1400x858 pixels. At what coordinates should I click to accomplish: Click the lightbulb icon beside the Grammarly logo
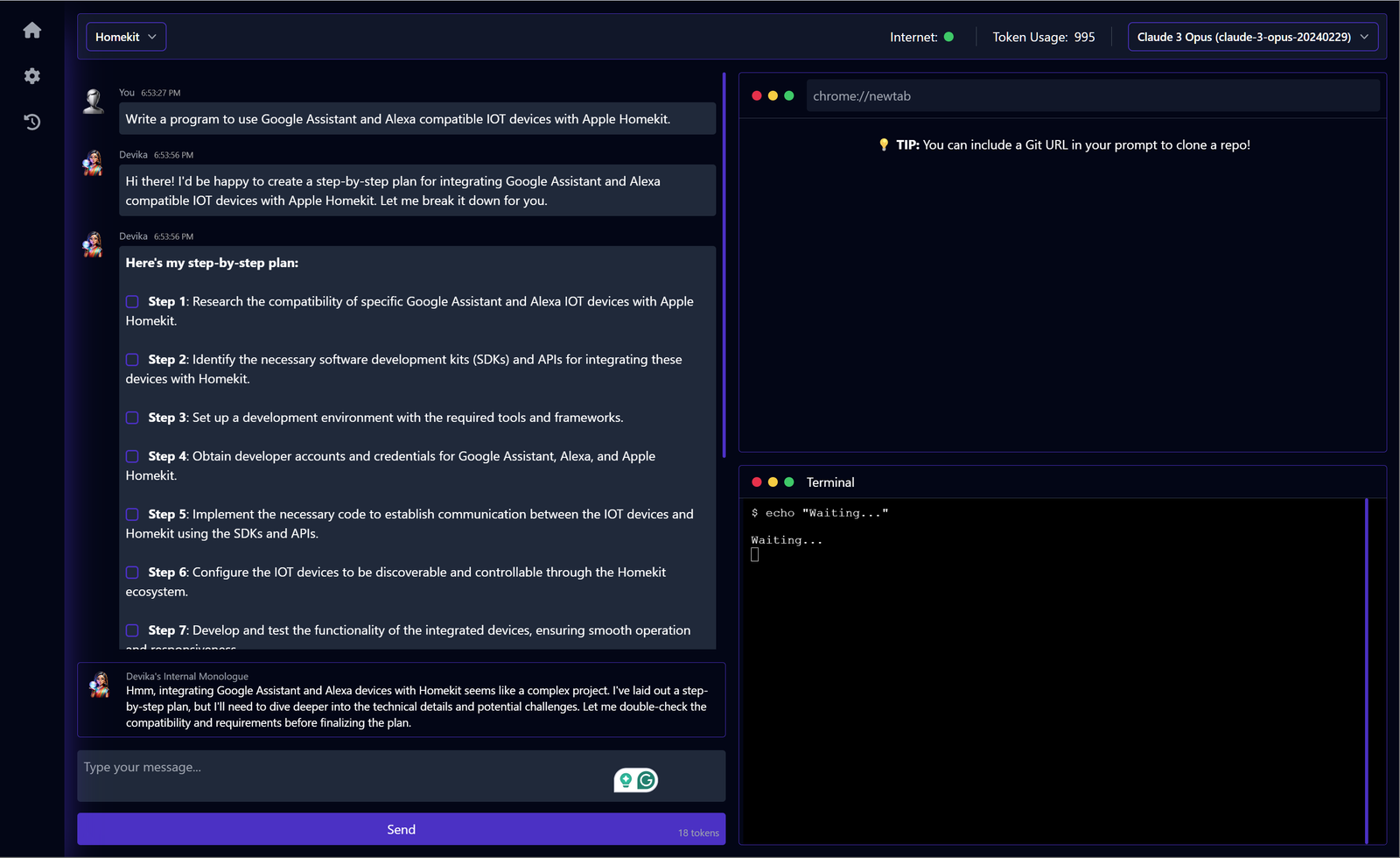coord(625,779)
